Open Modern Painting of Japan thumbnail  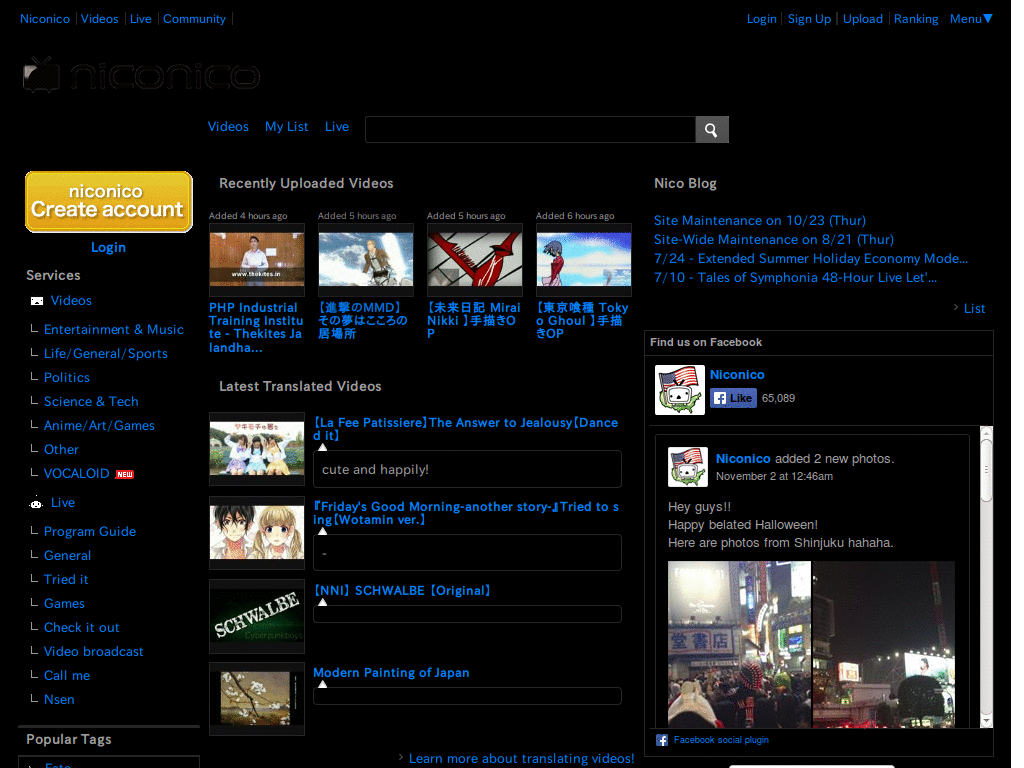click(257, 699)
